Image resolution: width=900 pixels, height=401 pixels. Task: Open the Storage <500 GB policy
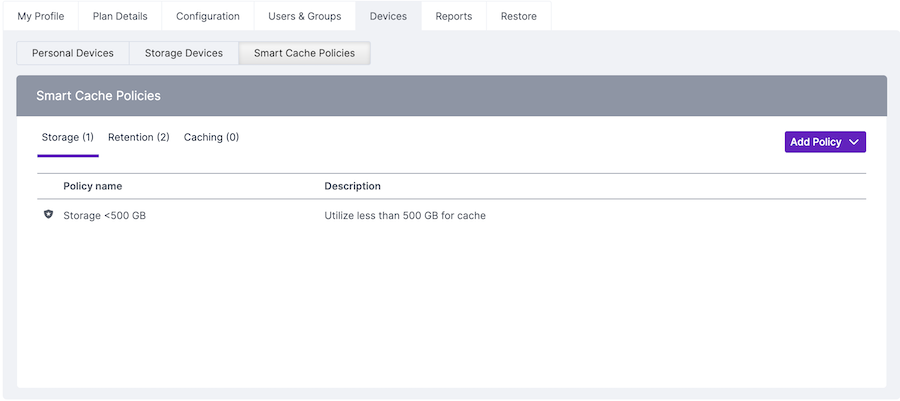(x=104, y=216)
